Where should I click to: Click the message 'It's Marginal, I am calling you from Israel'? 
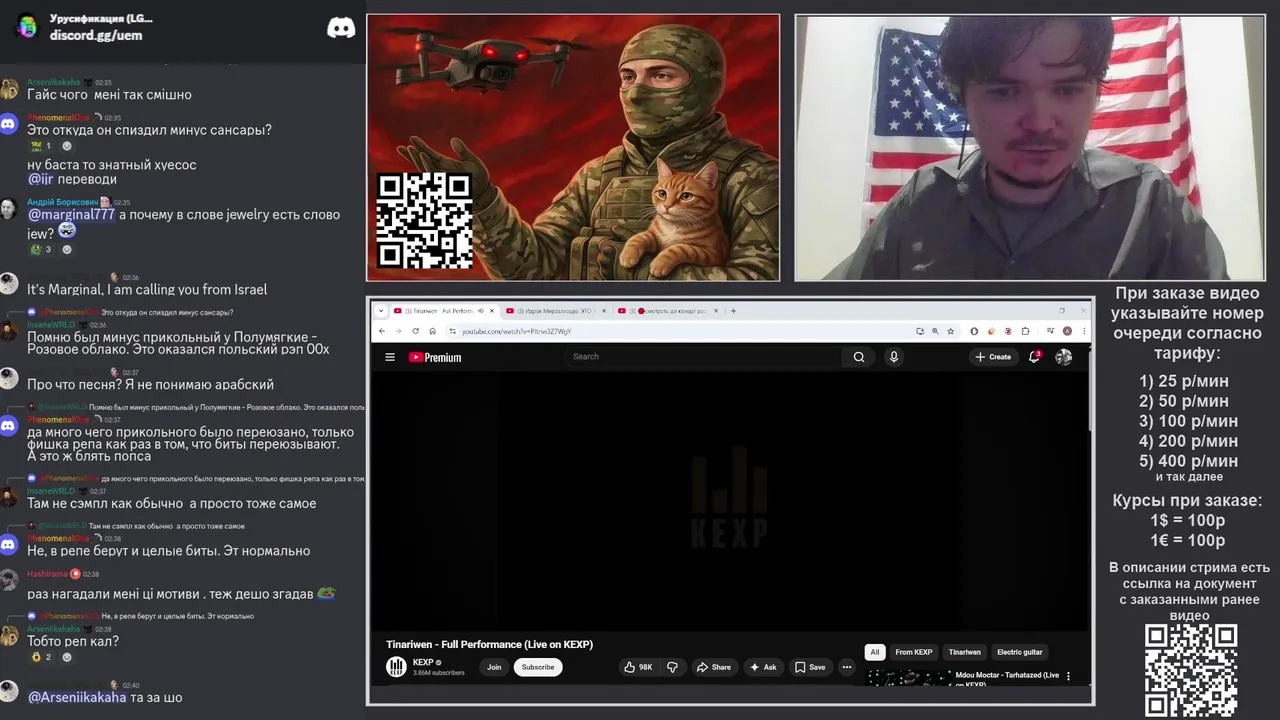(x=147, y=289)
